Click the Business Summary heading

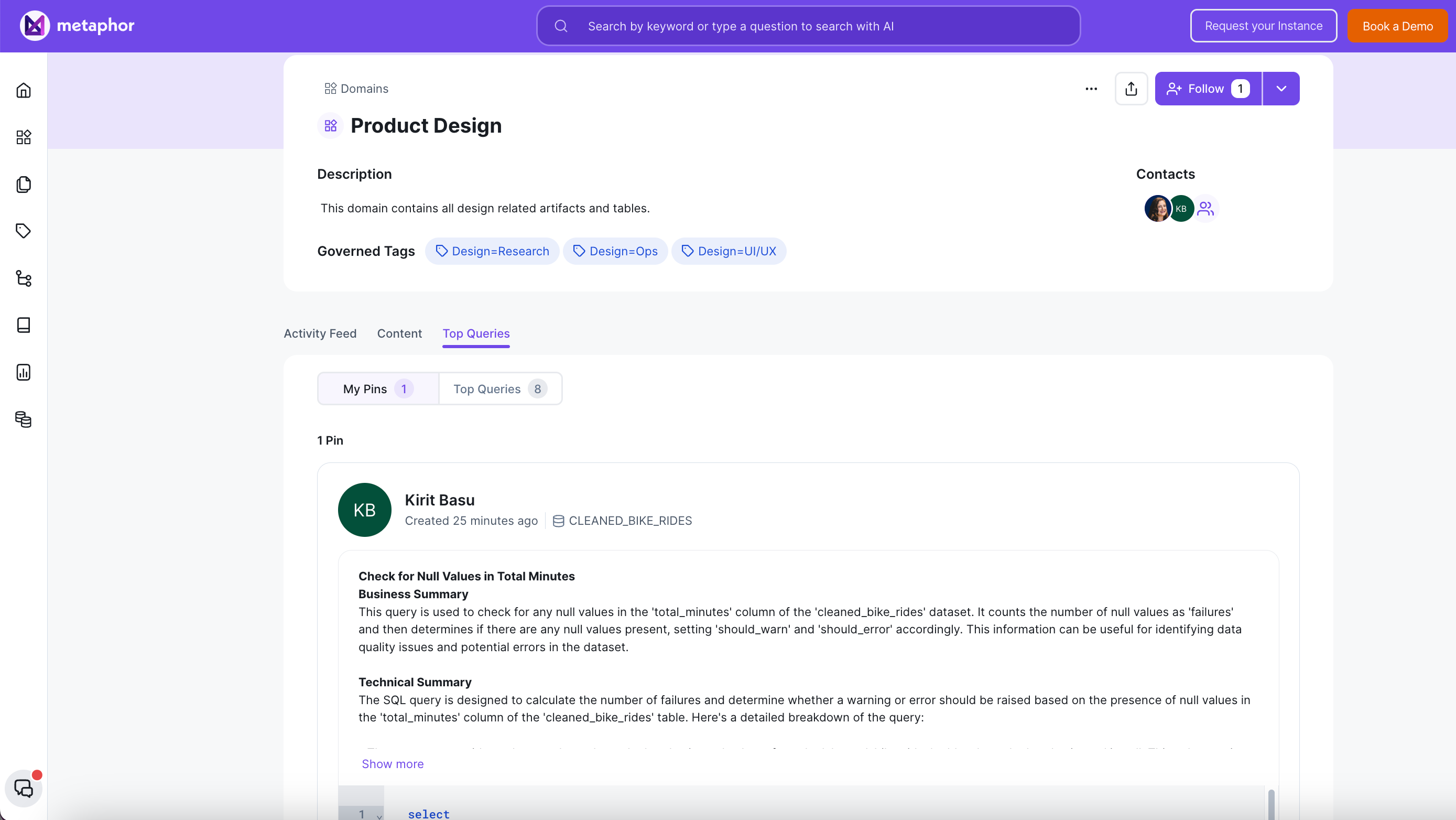tap(413, 594)
